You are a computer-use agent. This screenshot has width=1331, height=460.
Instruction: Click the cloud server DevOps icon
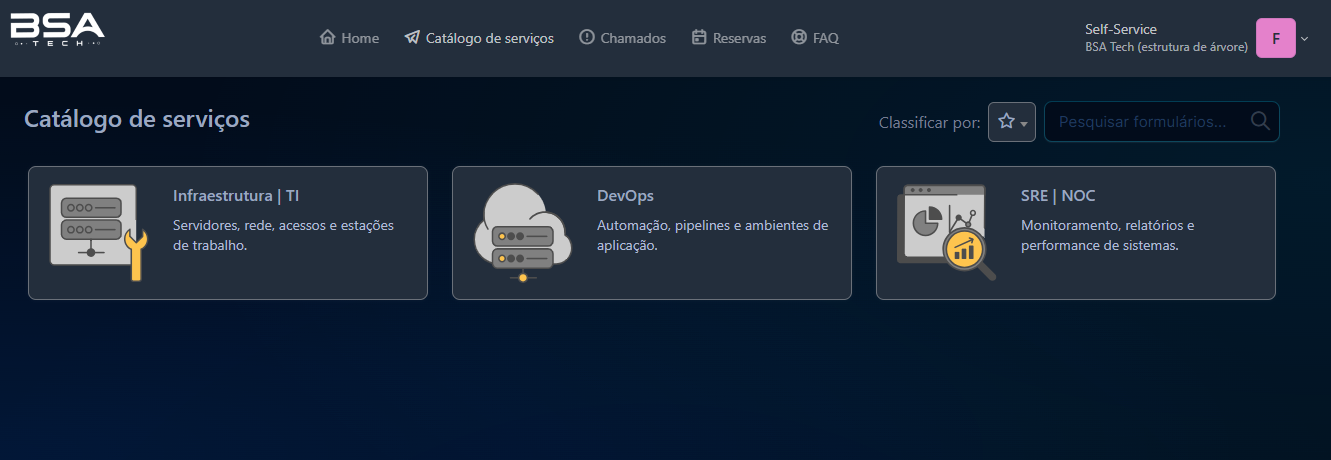(x=521, y=234)
